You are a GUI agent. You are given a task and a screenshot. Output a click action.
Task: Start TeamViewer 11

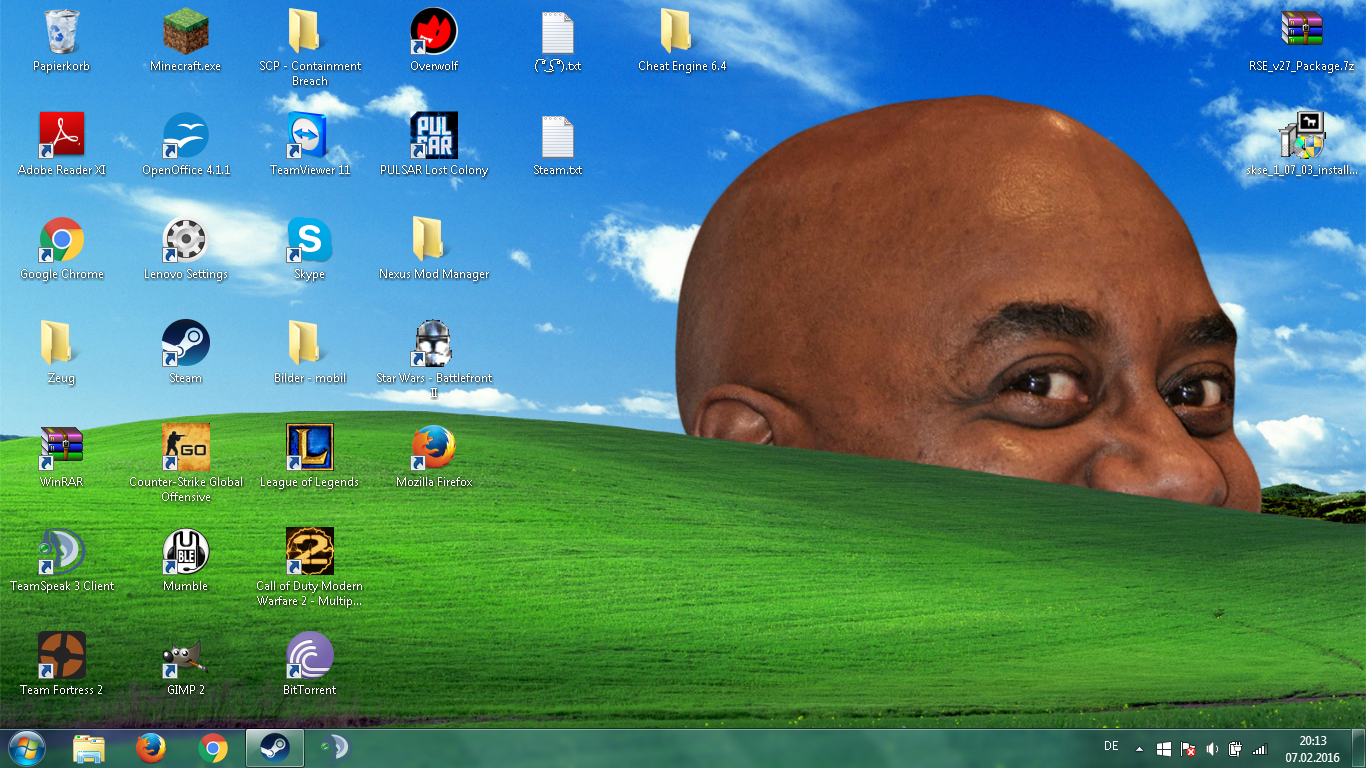pyautogui.click(x=309, y=135)
